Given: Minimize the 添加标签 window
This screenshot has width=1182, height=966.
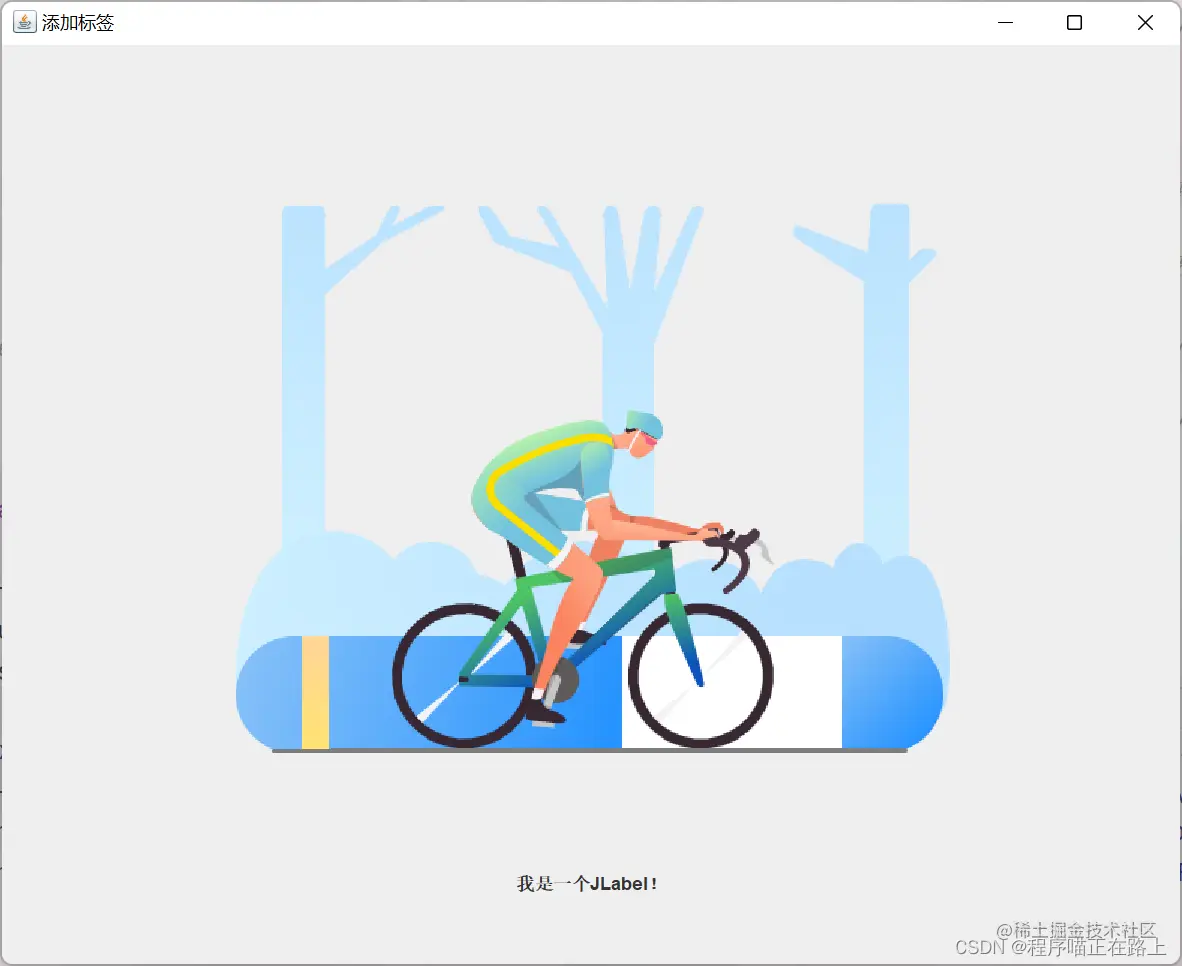Looking at the screenshot, I should pyautogui.click(x=1005, y=23).
